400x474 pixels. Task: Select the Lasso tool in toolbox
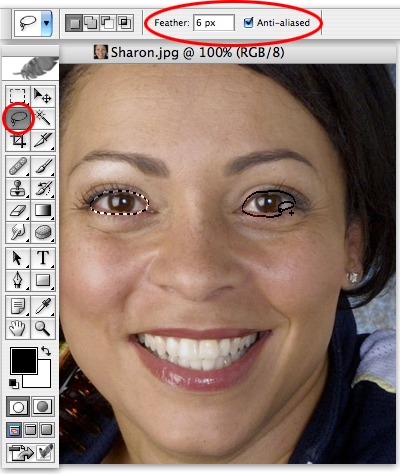pos(18,119)
